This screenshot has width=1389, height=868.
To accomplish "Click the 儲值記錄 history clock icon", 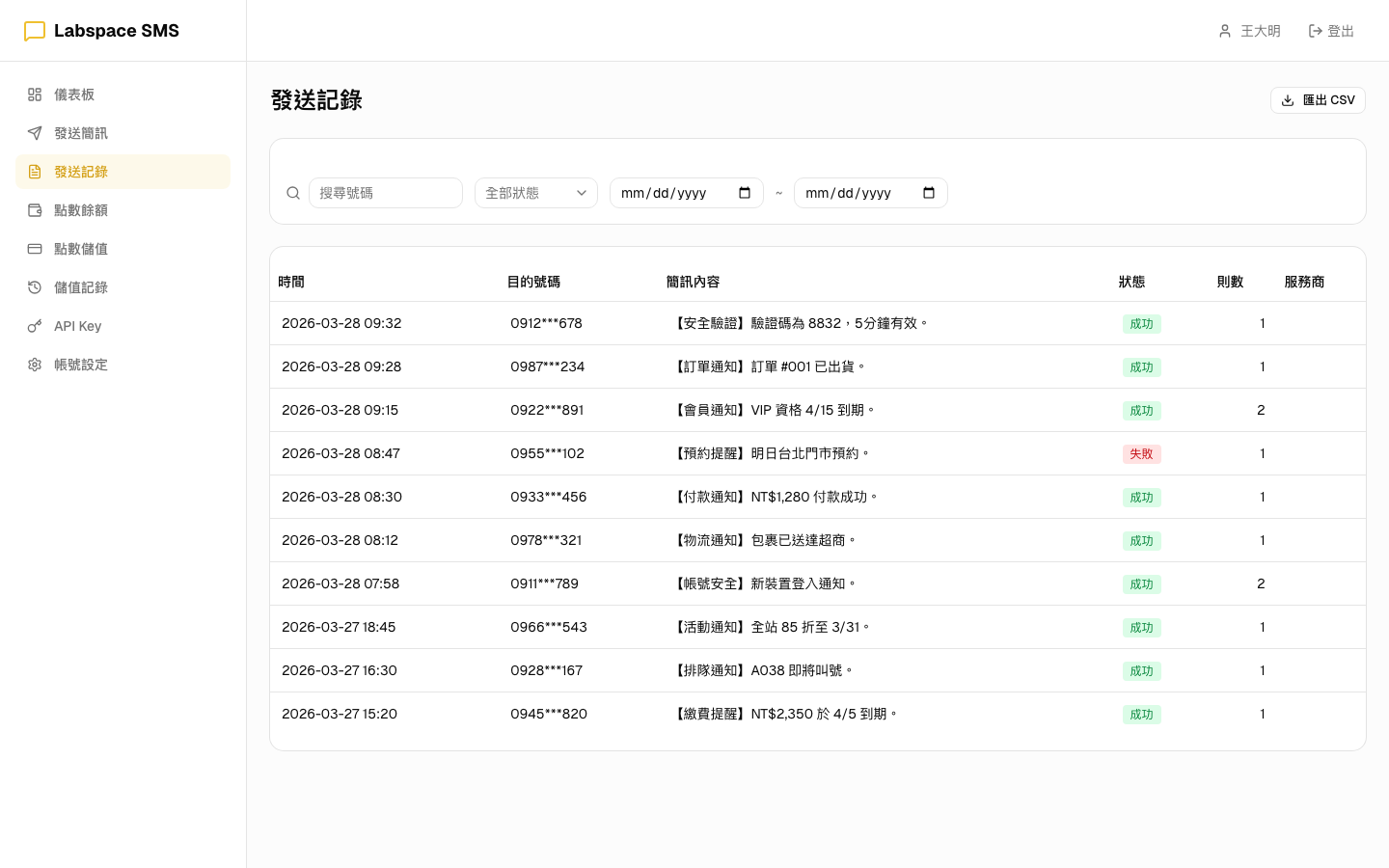I will pyautogui.click(x=35, y=287).
